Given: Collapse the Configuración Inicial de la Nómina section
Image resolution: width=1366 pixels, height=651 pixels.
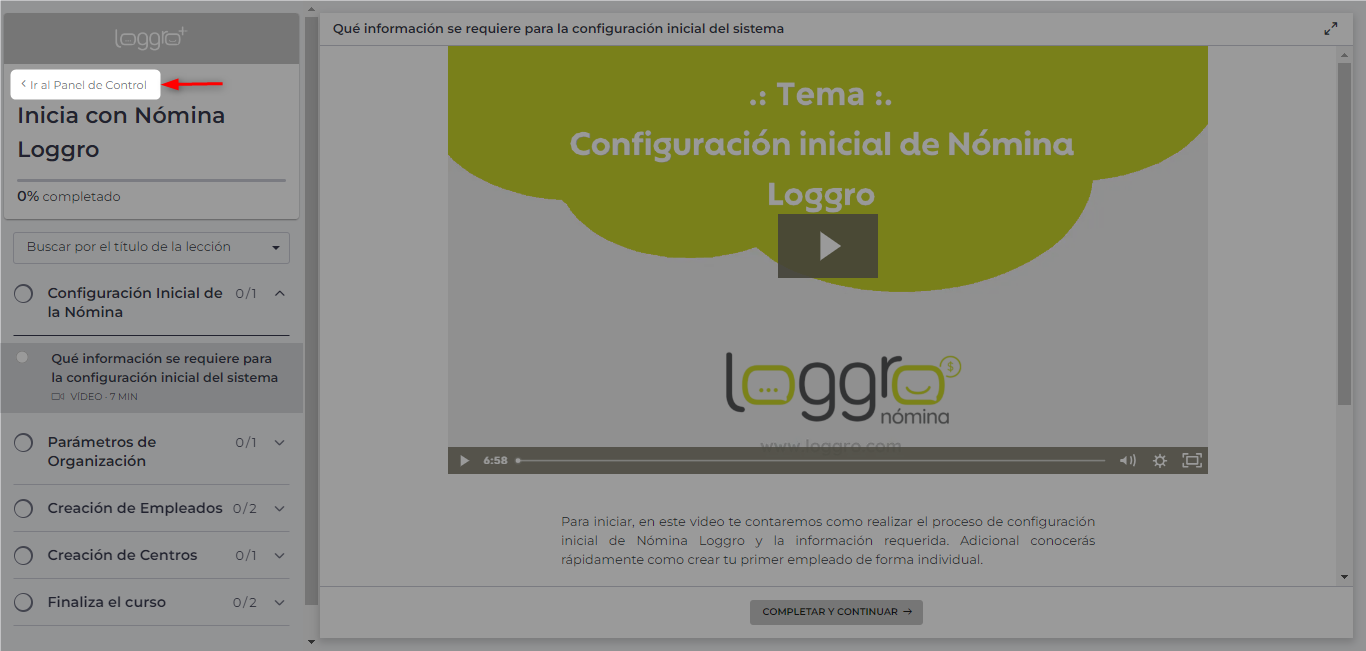Looking at the screenshot, I should pos(279,294).
